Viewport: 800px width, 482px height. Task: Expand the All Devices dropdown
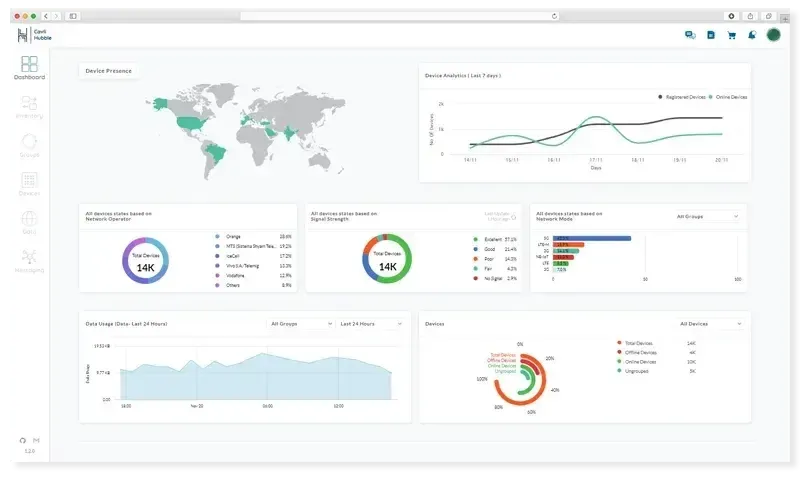coord(710,324)
